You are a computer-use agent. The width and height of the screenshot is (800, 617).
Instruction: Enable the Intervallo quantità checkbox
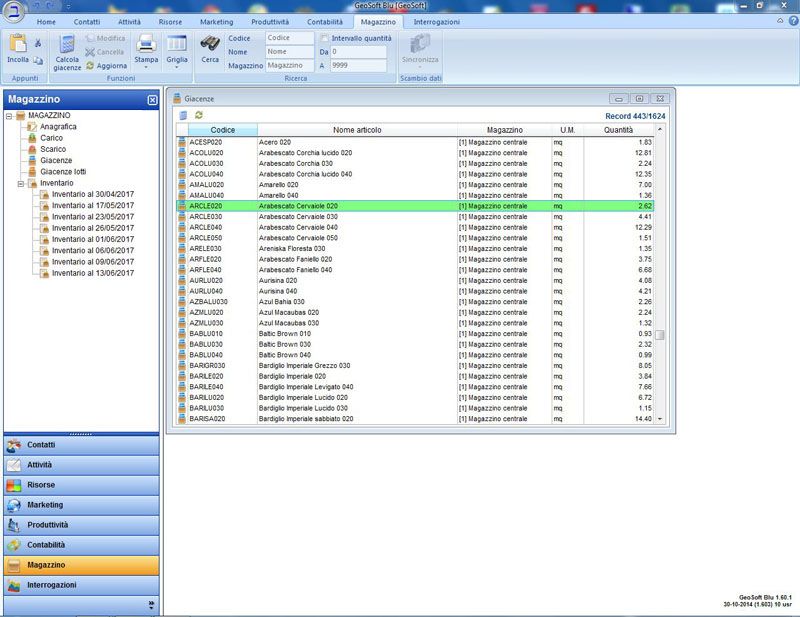[x=325, y=38]
